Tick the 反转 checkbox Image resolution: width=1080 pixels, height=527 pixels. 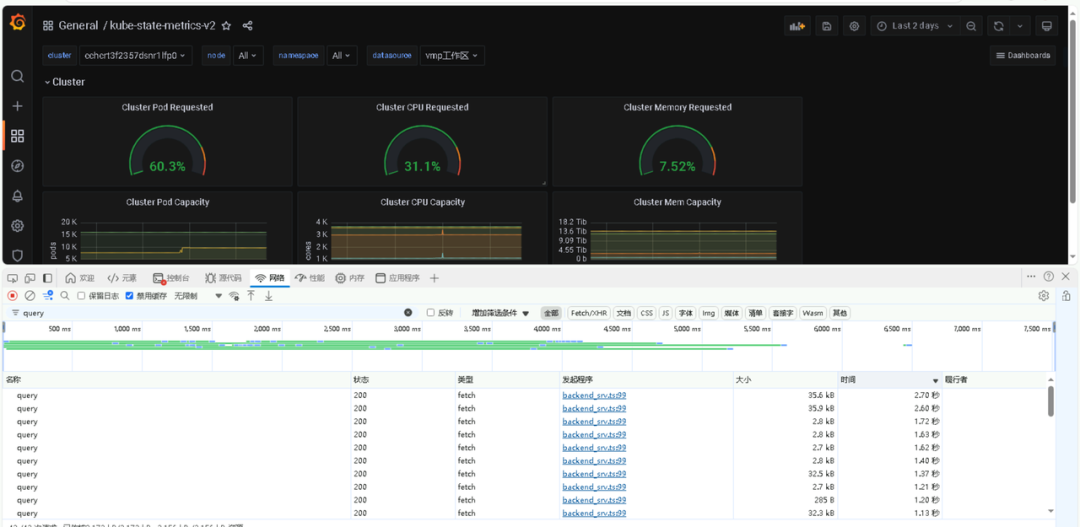[431, 313]
